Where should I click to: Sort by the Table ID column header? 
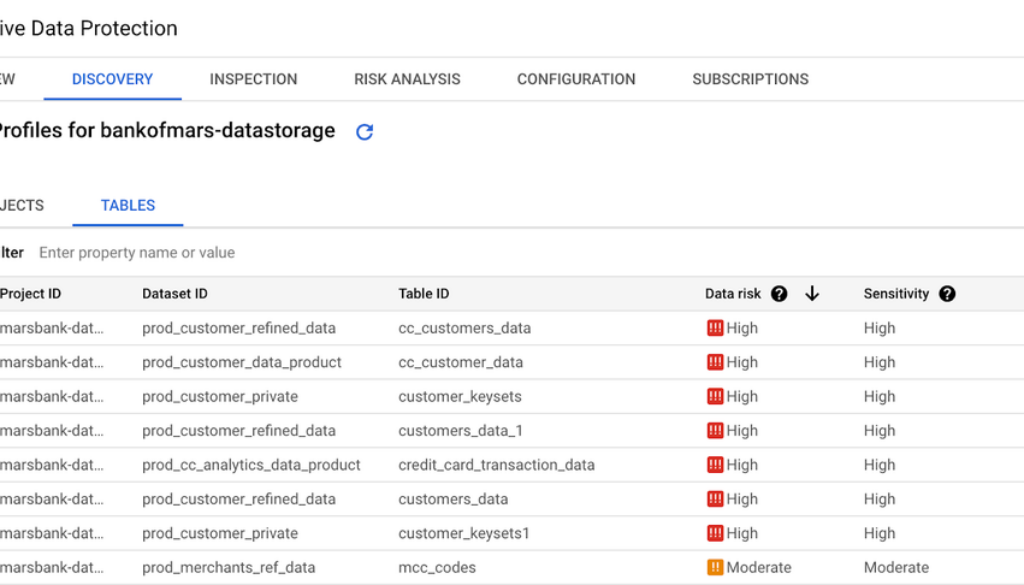click(424, 294)
